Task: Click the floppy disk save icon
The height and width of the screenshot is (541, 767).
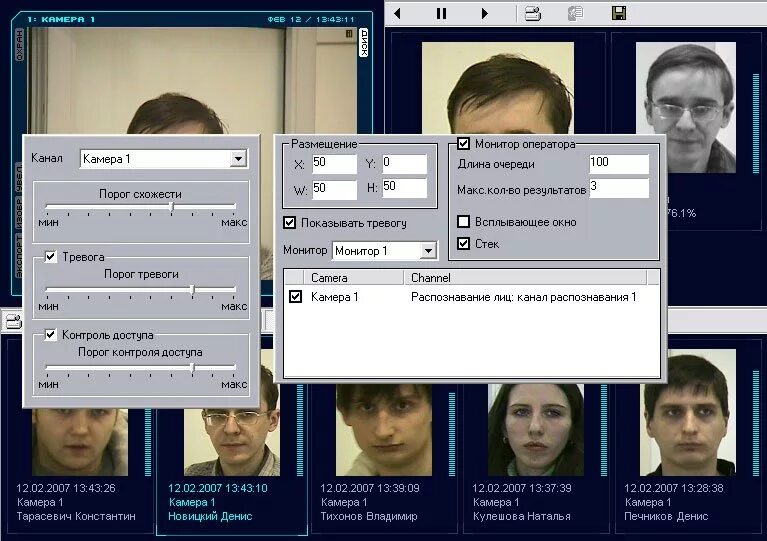Action: 619,13
